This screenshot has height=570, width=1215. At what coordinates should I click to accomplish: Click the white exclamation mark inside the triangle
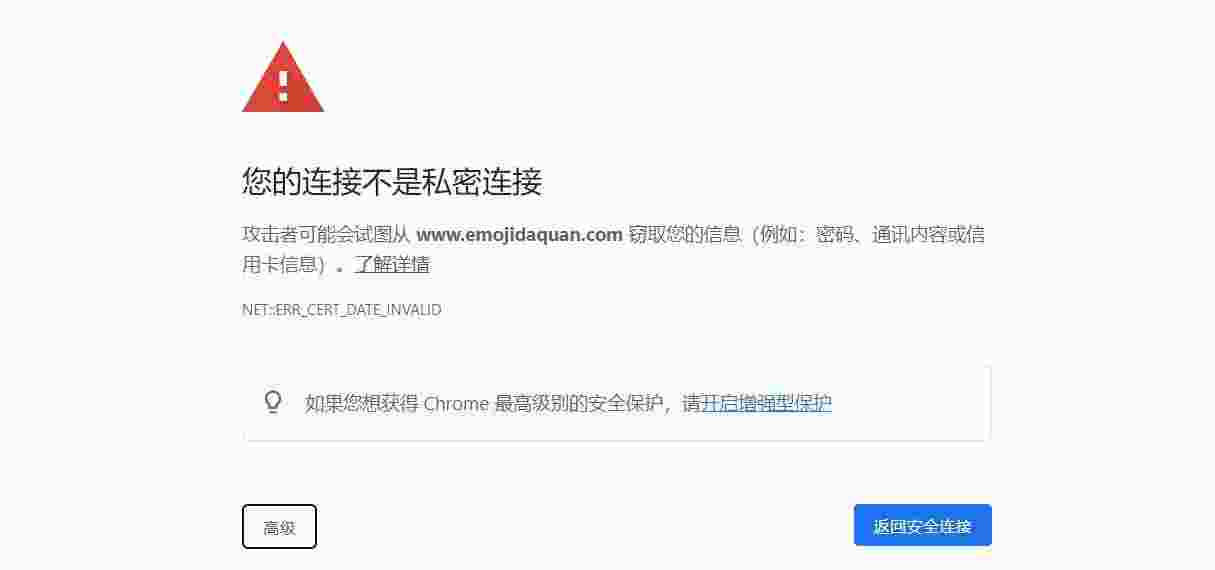pyautogui.click(x=283, y=85)
